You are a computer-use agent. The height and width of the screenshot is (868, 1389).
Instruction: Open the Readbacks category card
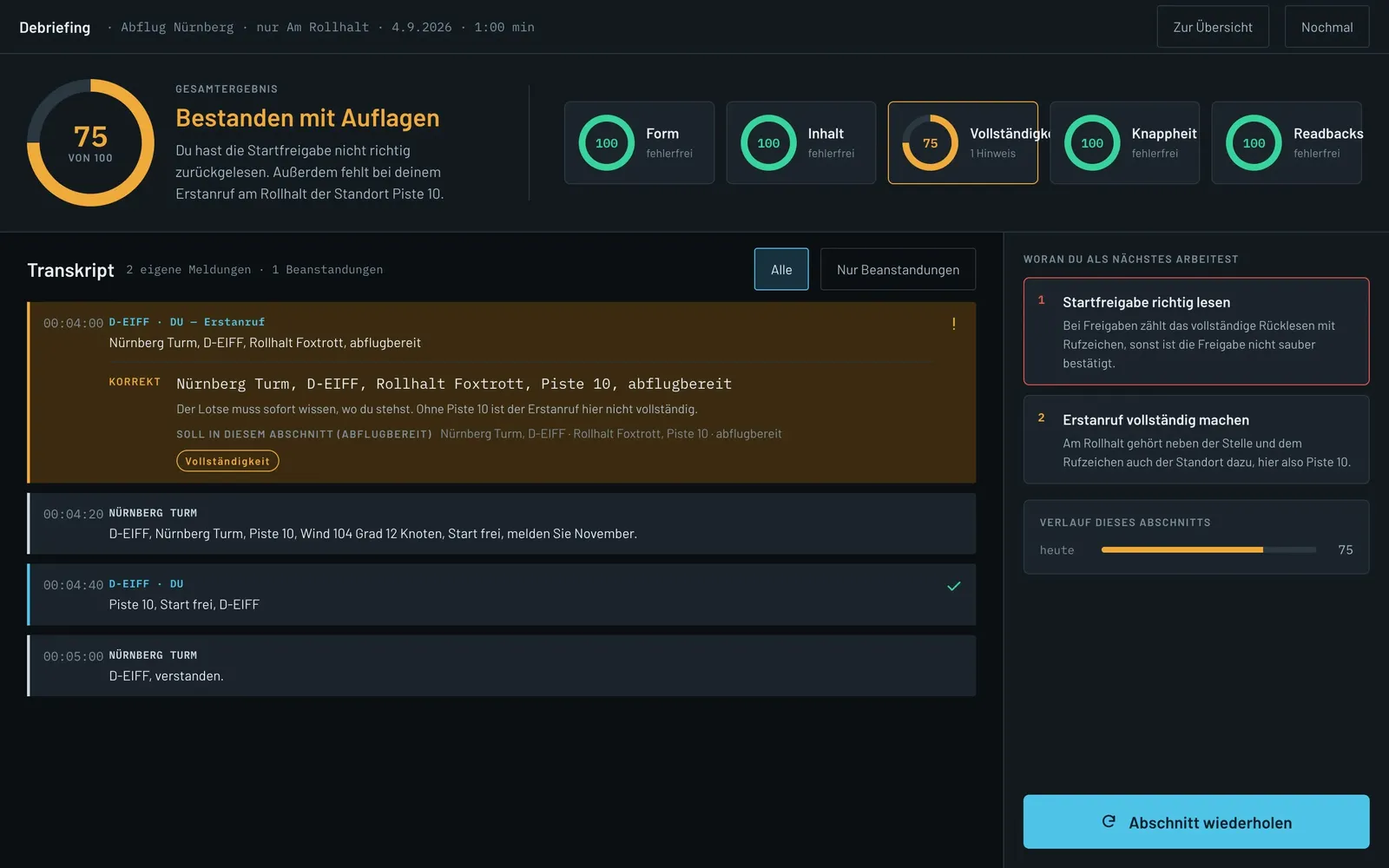coord(1287,143)
